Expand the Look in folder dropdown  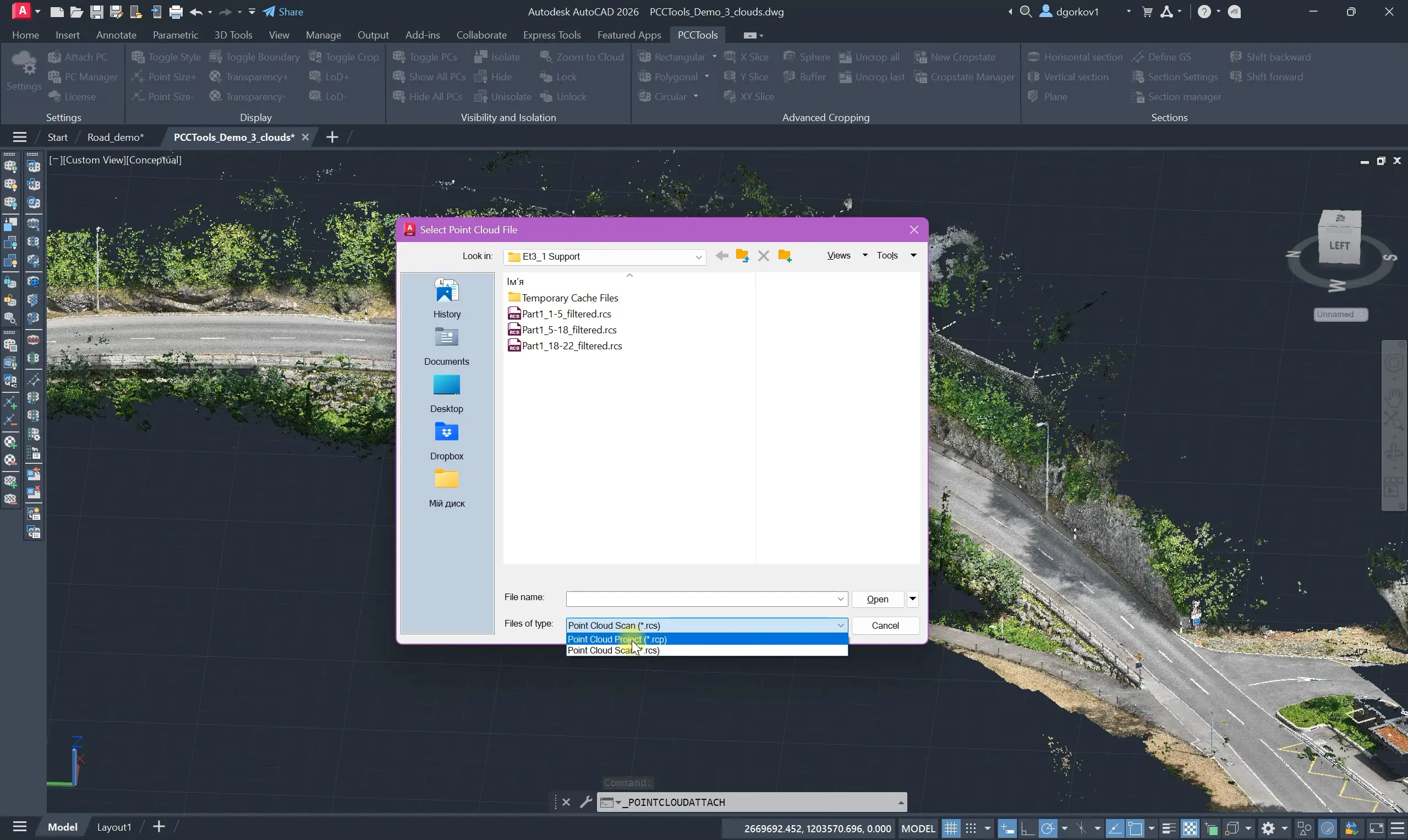click(x=699, y=257)
